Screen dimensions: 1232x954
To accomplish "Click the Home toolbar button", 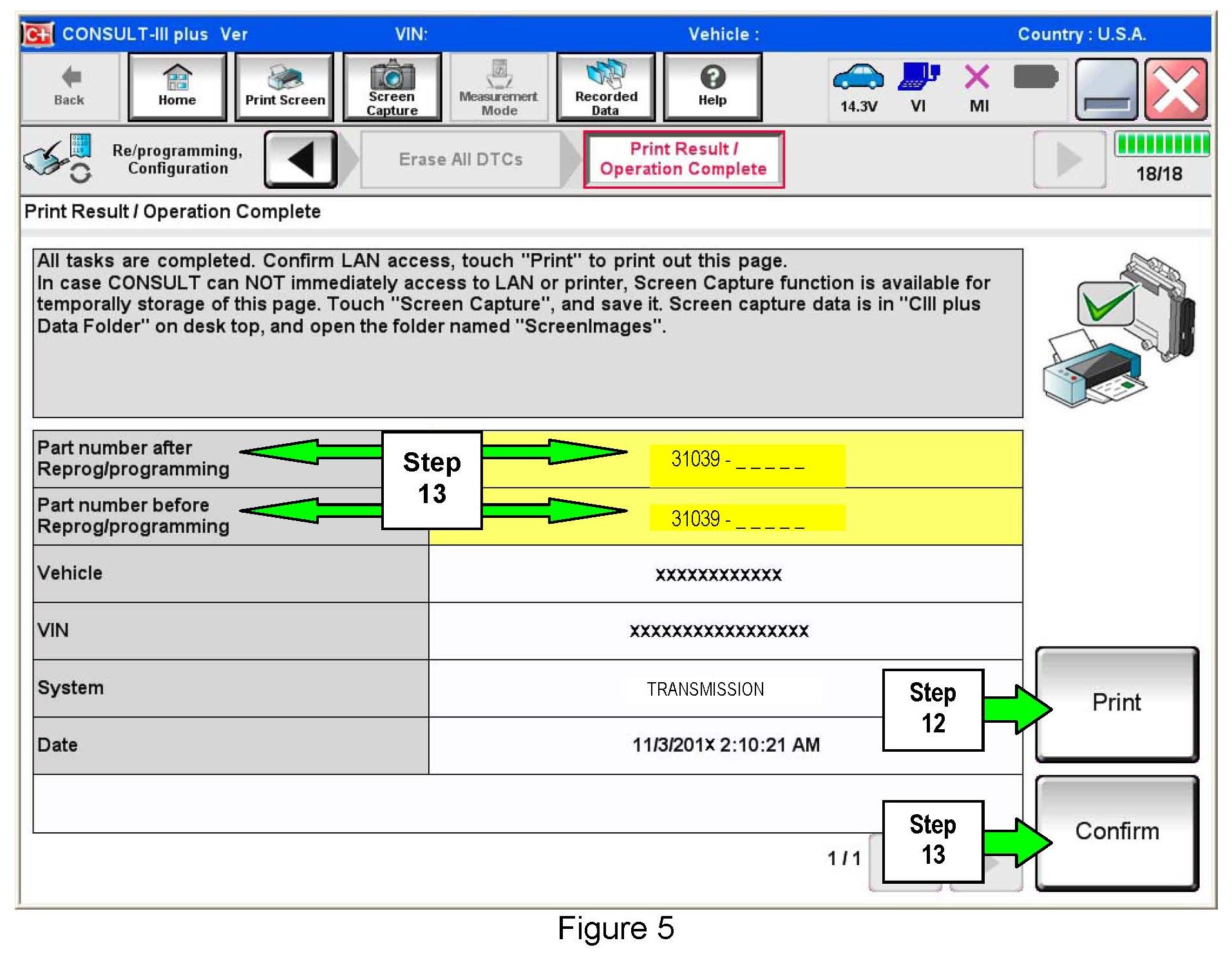I will click(177, 88).
